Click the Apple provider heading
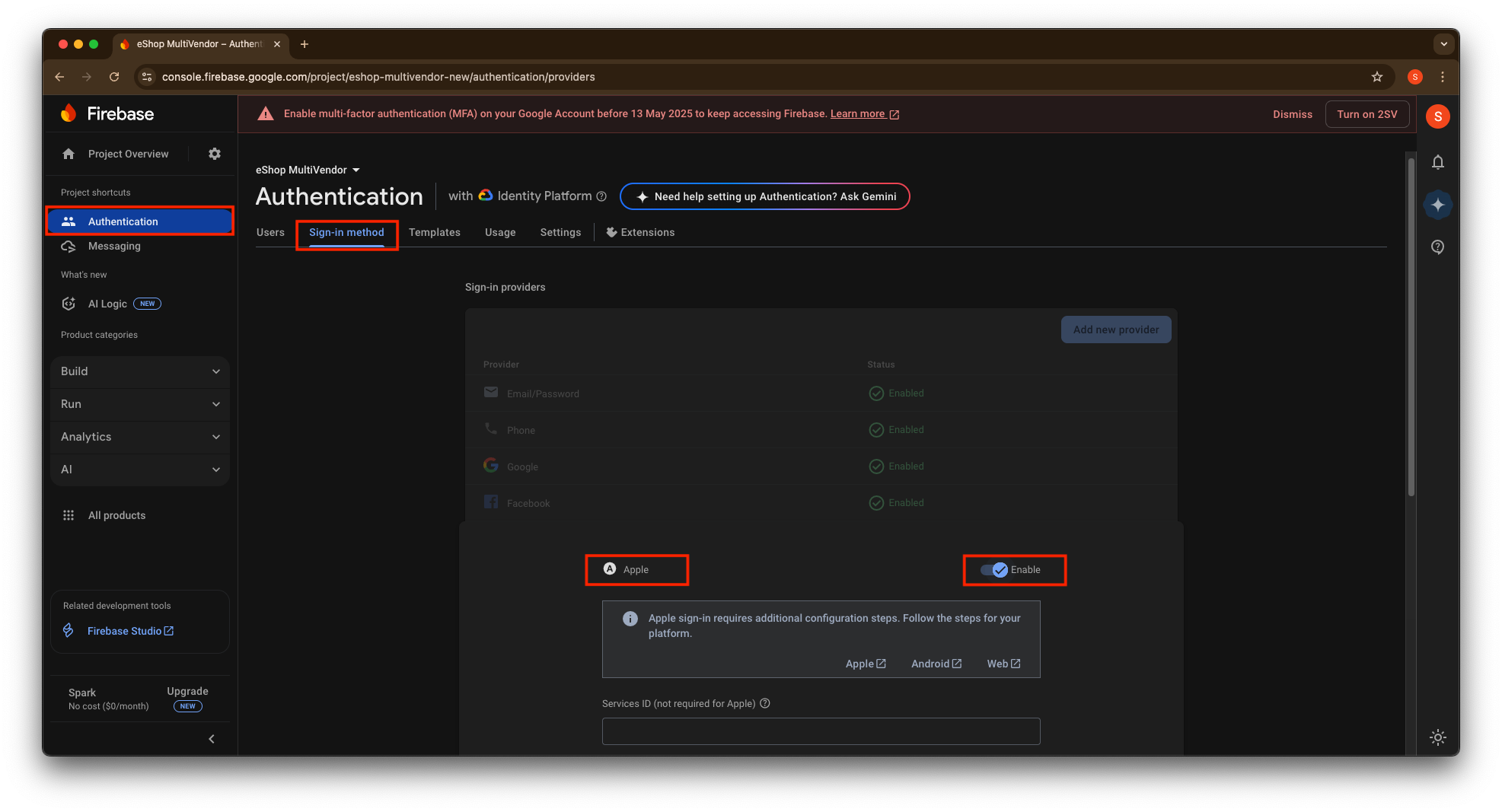The height and width of the screenshot is (812, 1502). coord(627,570)
